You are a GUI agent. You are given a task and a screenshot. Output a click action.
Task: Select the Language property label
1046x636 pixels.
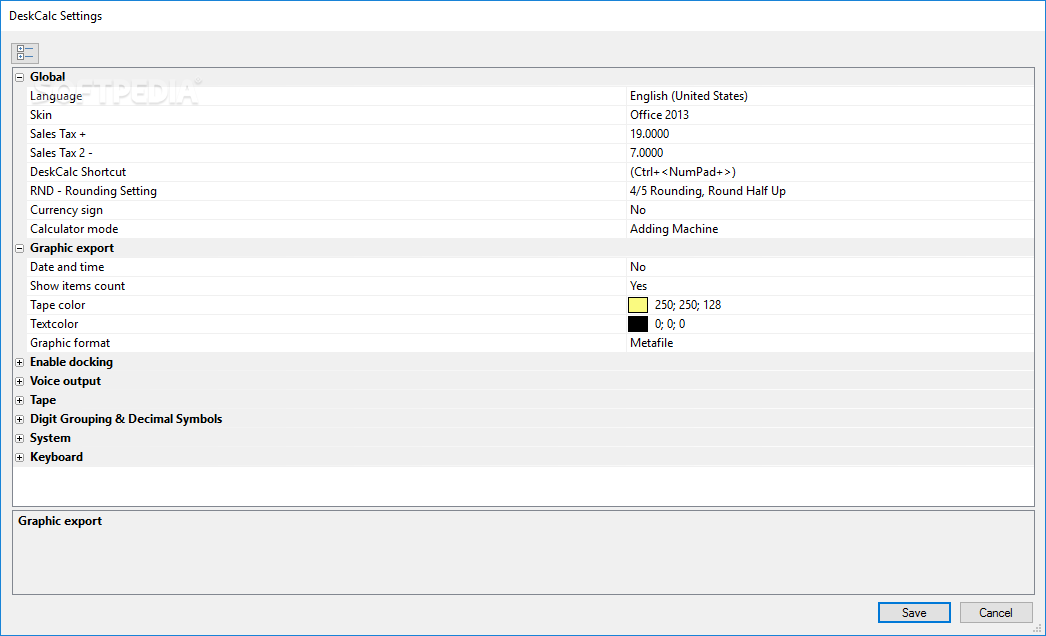56,96
